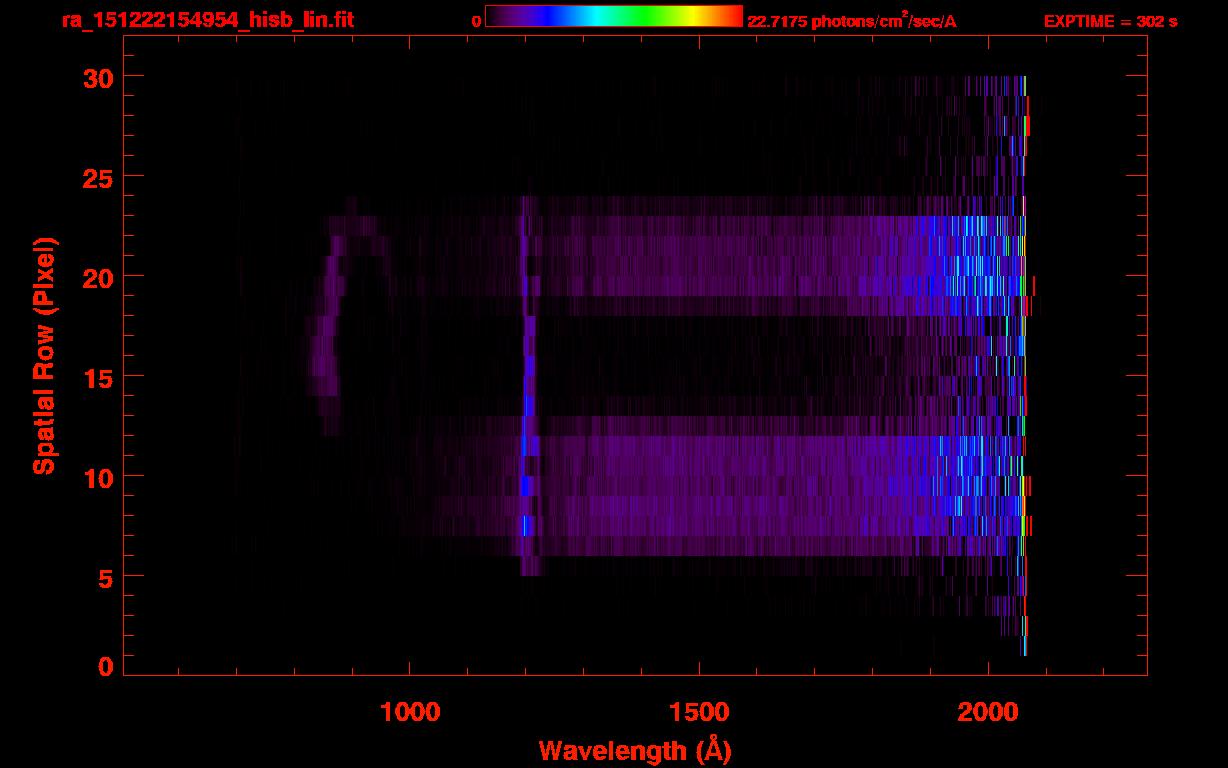The image size is (1228, 768).
Task: Click the y-axis tick label 10
Action: pyautogui.click(x=97, y=477)
